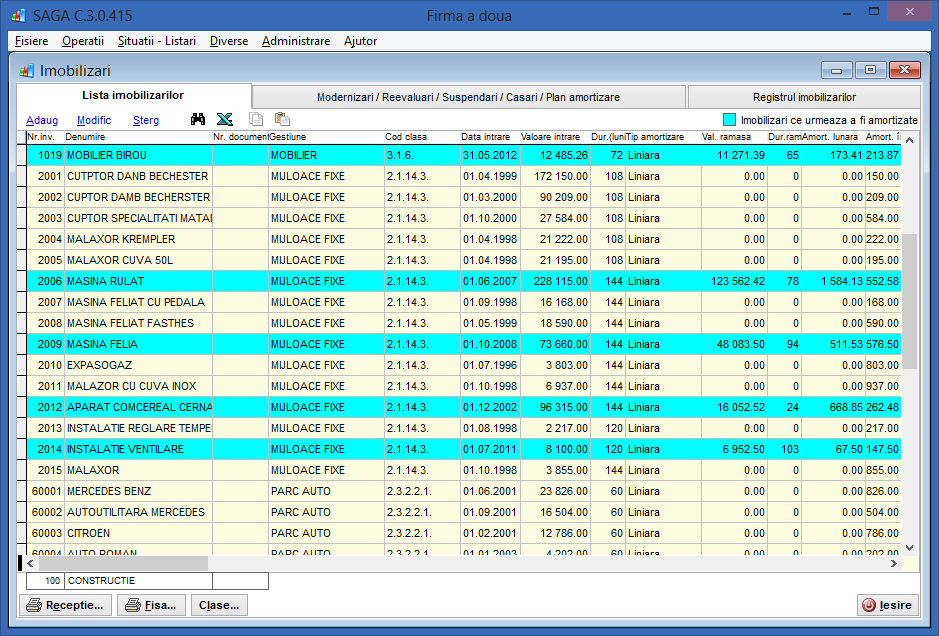Print the Receptie report
Viewport: 939px width, 636px height.
coord(65,605)
